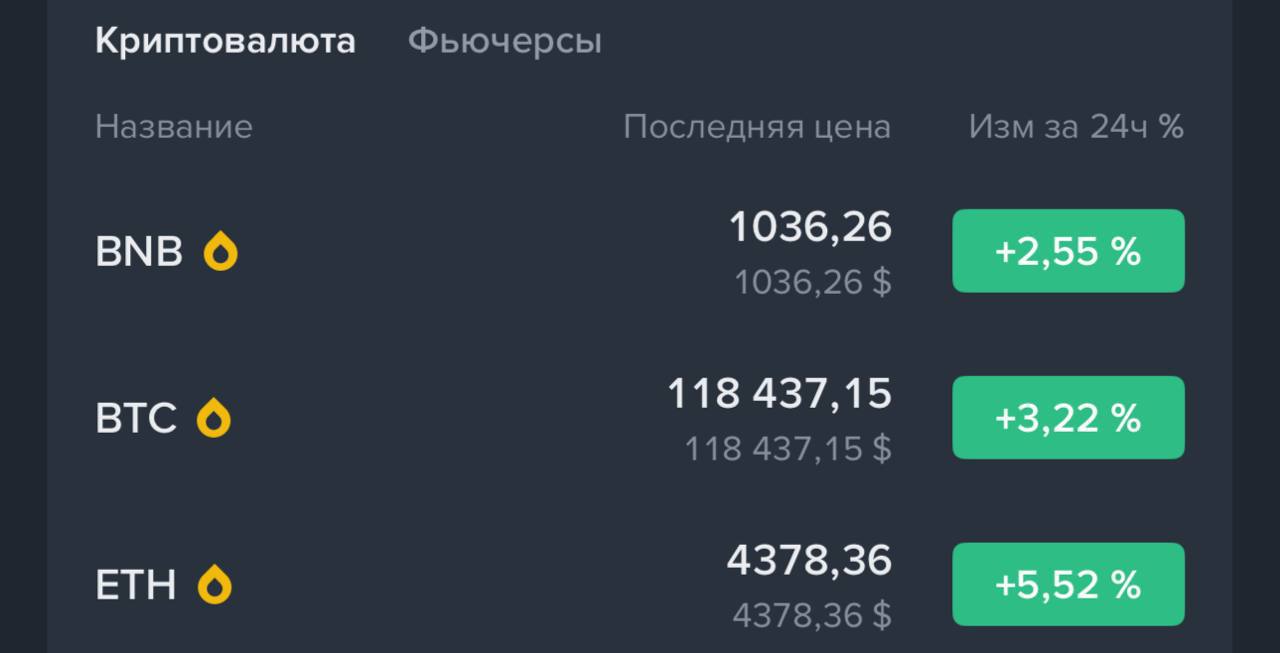
Task: Click the hot flame icon beside ETH
Action: pyautogui.click(x=214, y=584)
